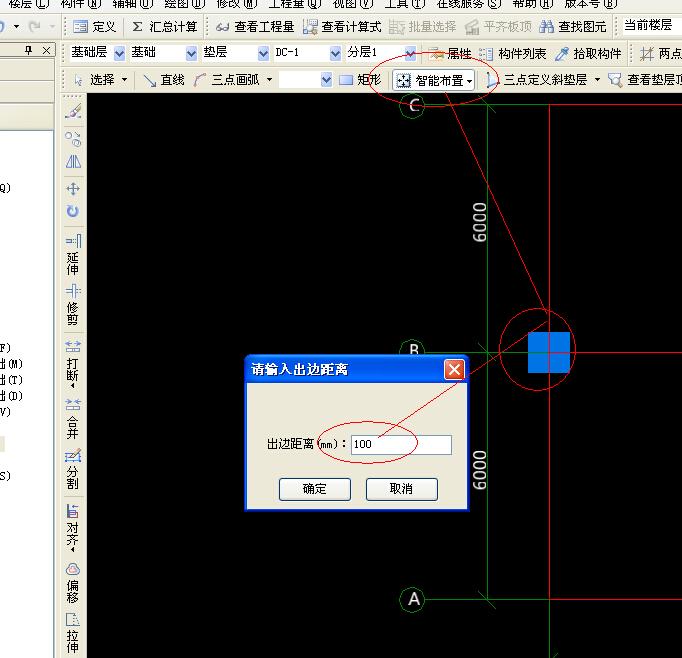
Task: Select the 修剪 trim tool
Action: [73, 305]
